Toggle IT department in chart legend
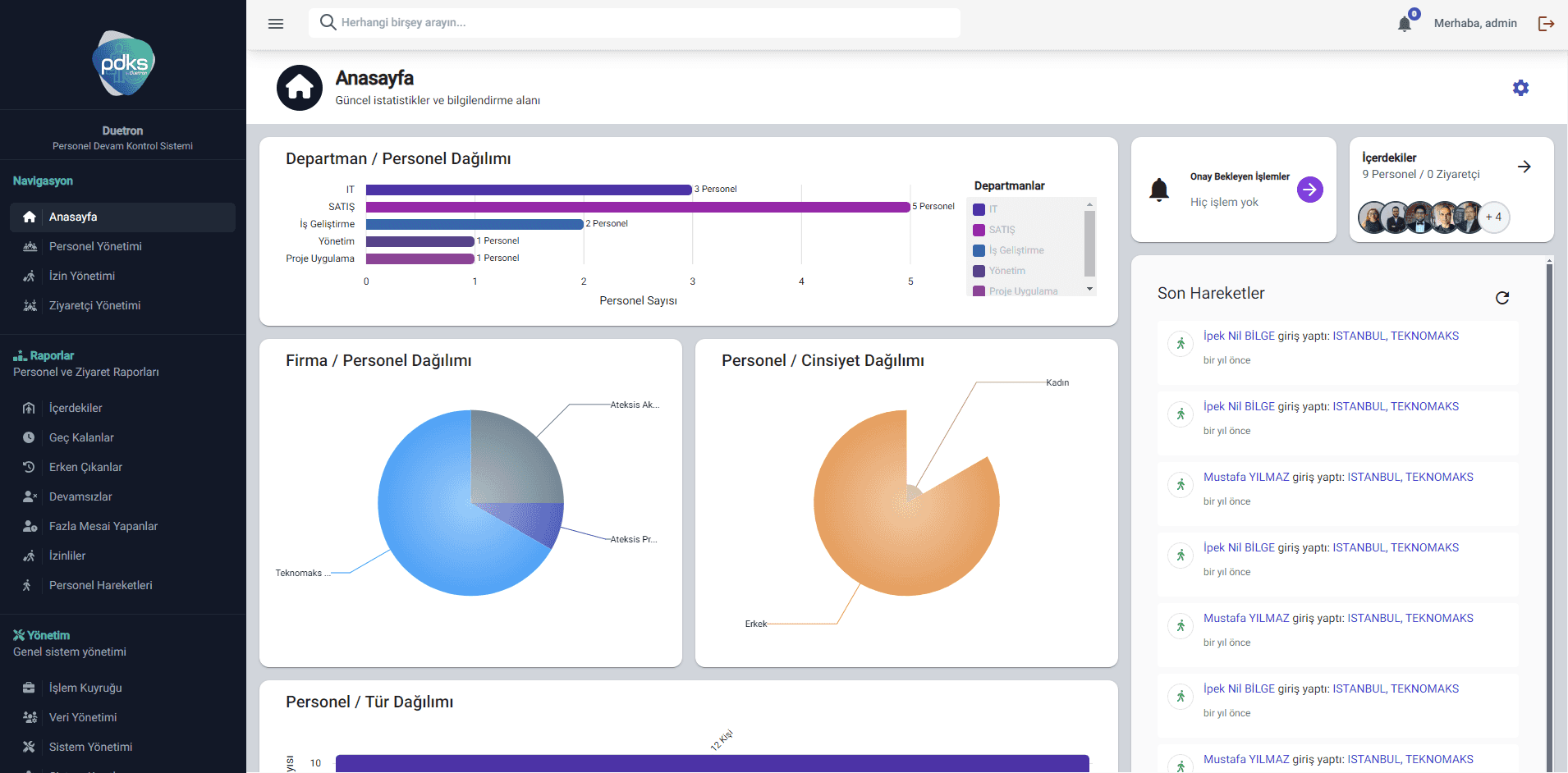Image resolution: width=1568 pixels, height=773 pixels. pos(993,209)
